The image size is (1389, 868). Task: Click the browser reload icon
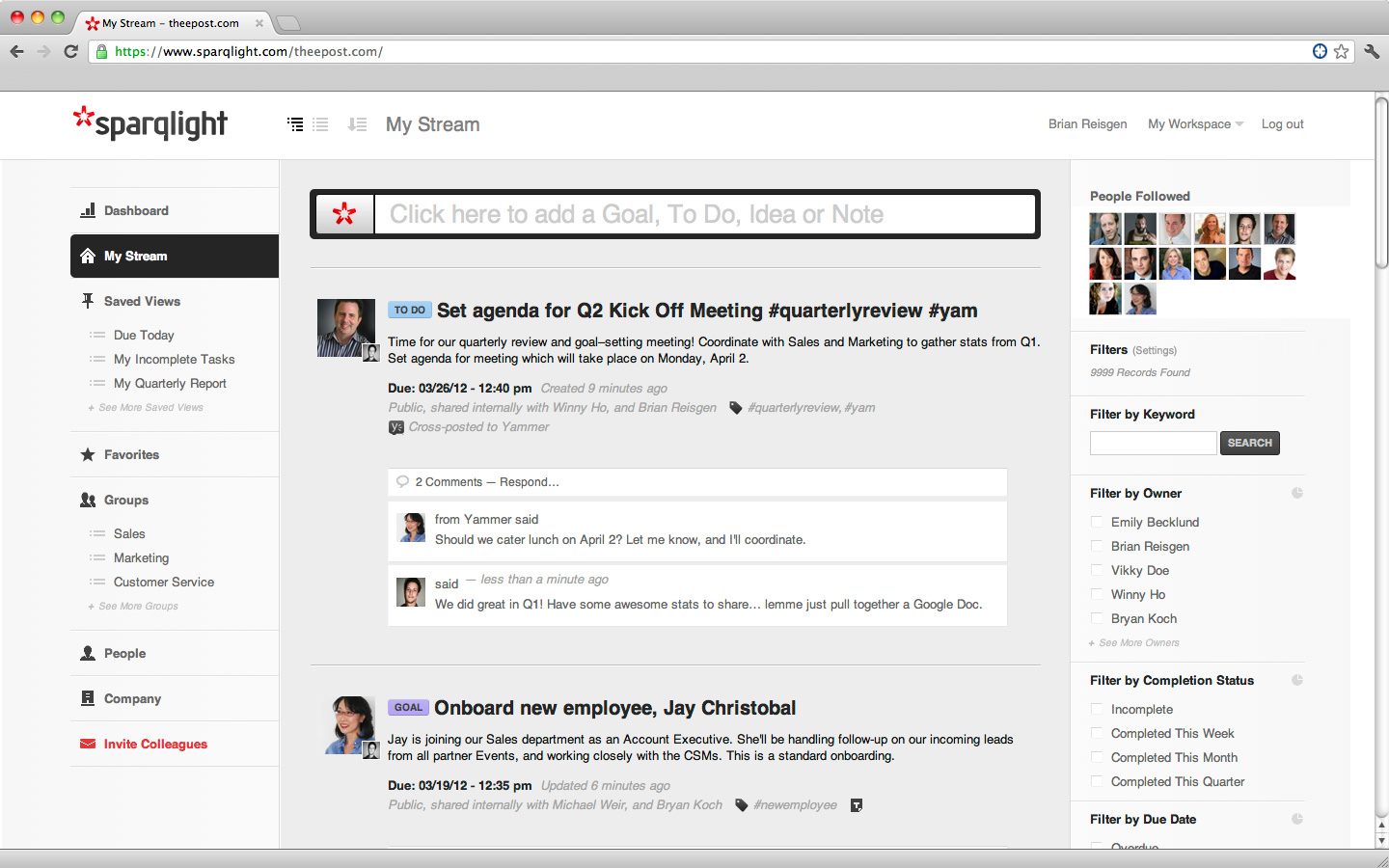coord(70,51)
